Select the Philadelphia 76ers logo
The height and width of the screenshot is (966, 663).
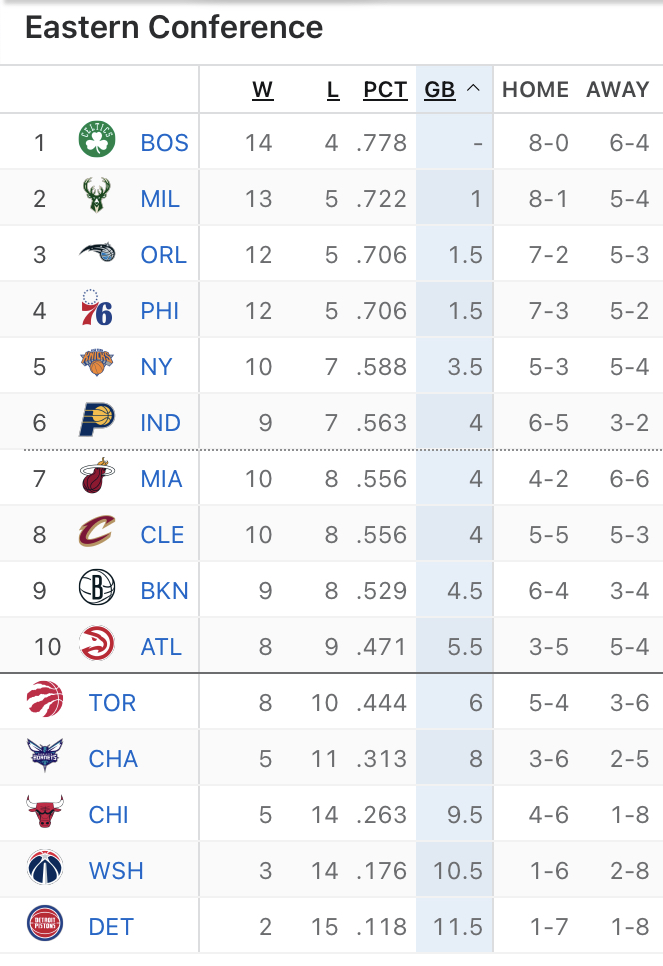click(97, 307)
